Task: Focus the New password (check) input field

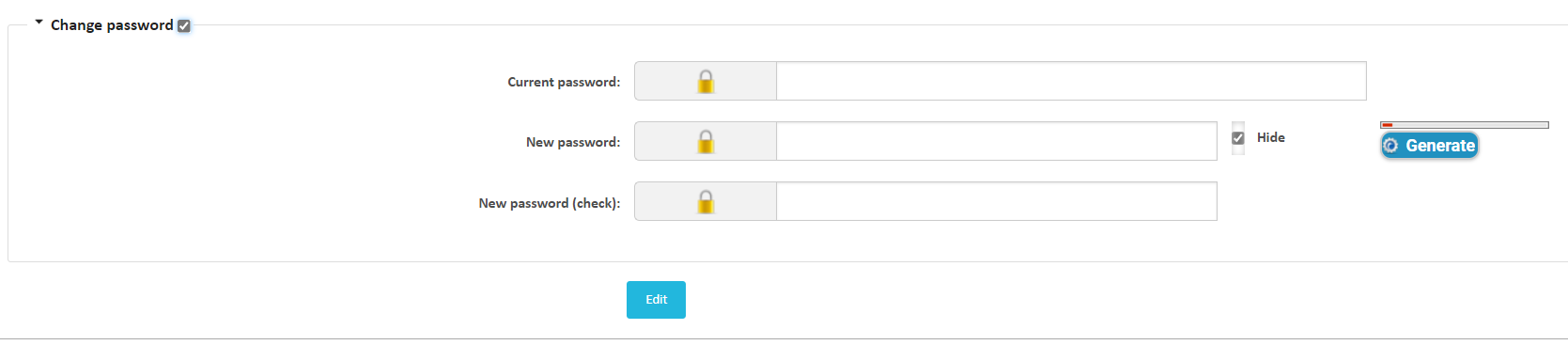Action: pos(997,201)
